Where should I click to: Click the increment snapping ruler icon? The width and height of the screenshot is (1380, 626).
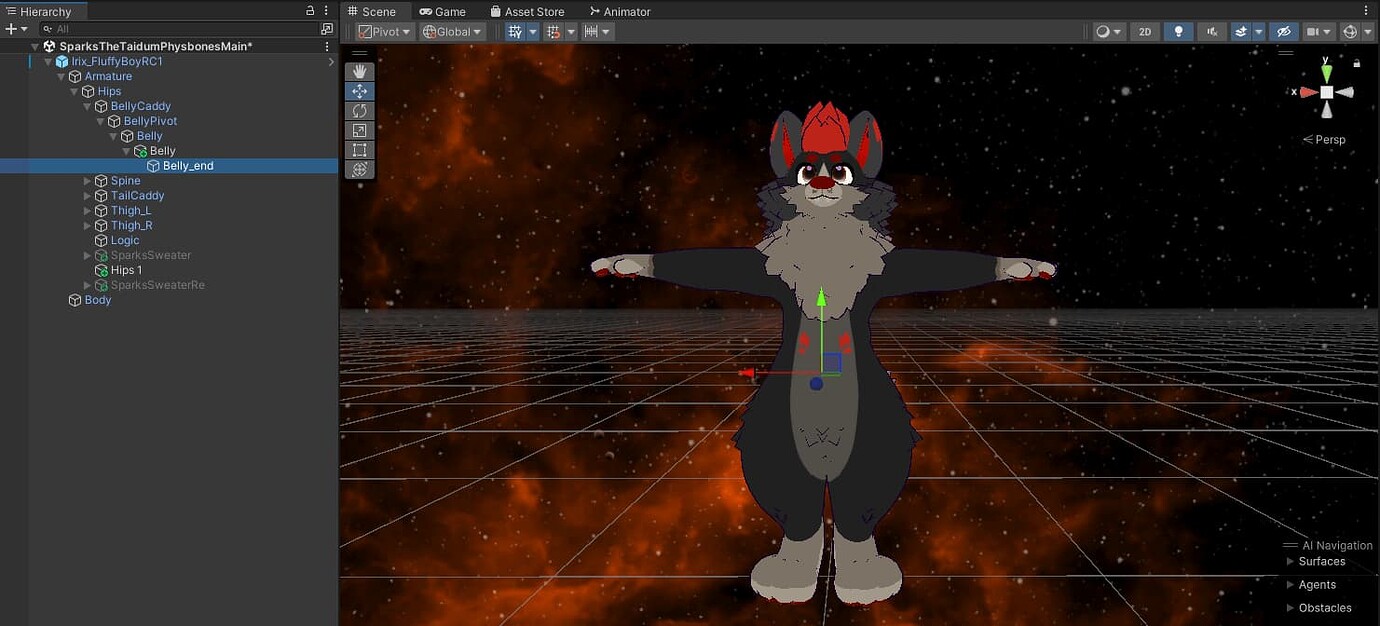click(x=591, y=32)
